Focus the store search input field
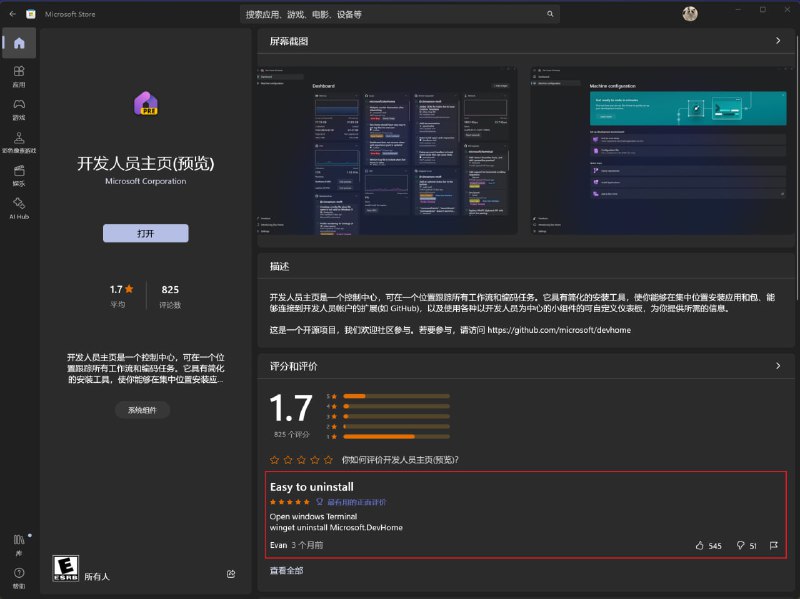The image size is (800, 599). 399,14
